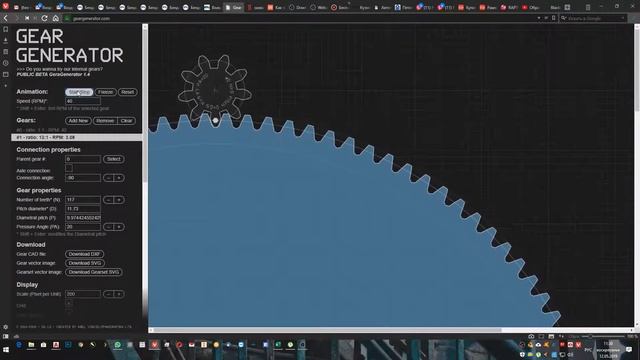Open the Vivaldi main menu icon

(x=5, y=6)
